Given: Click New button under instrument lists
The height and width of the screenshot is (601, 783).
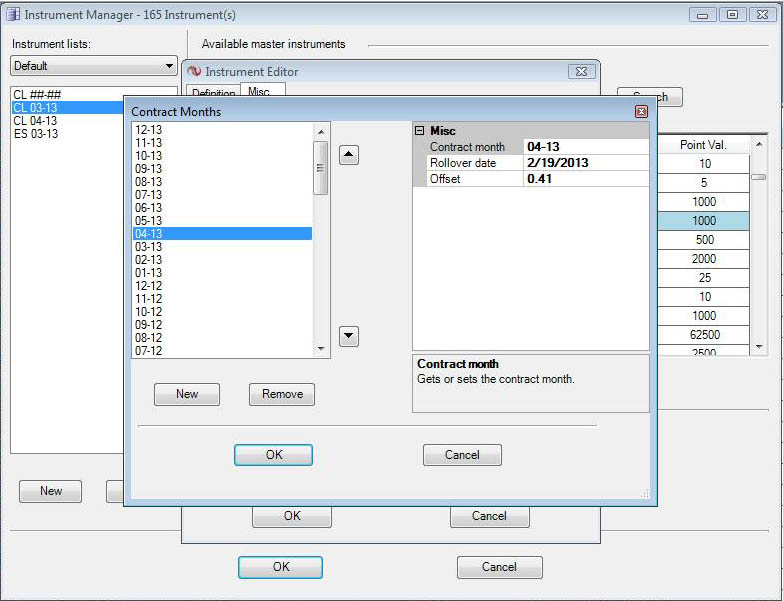Looking at the screenshot, I should click(50, 491).
